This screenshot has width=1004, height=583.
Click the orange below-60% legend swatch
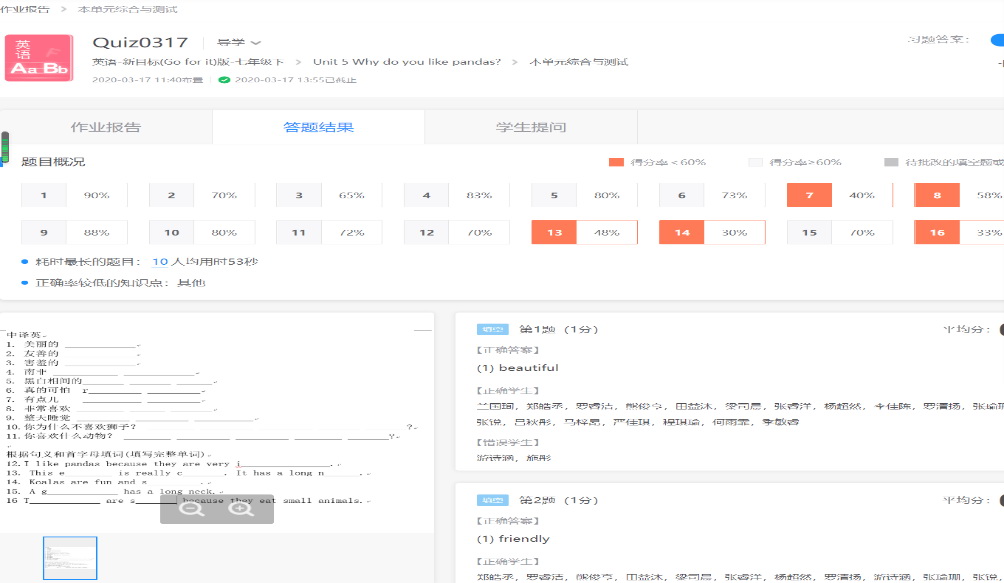616,162
